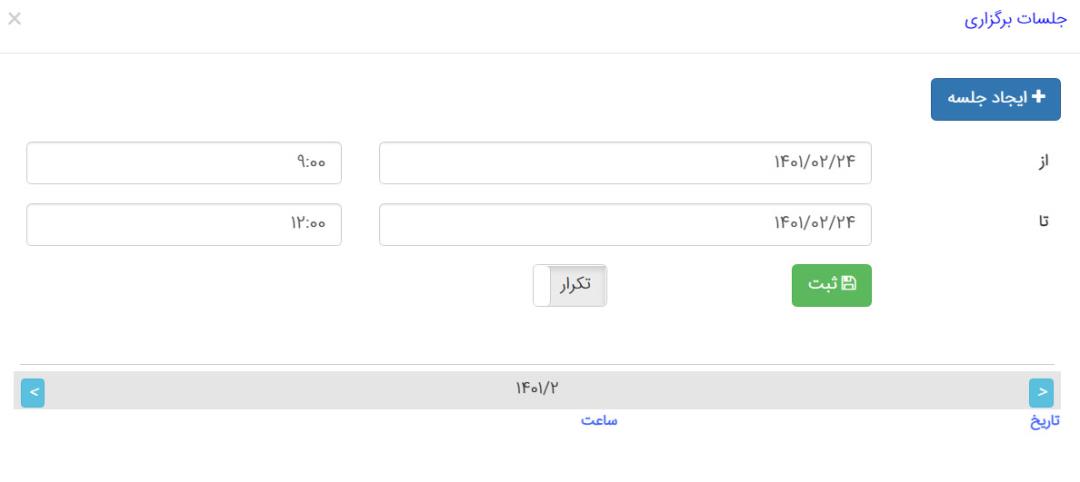1080x482 pixels.
Task: Select the ساعت column header
Action: coord(599,420)
